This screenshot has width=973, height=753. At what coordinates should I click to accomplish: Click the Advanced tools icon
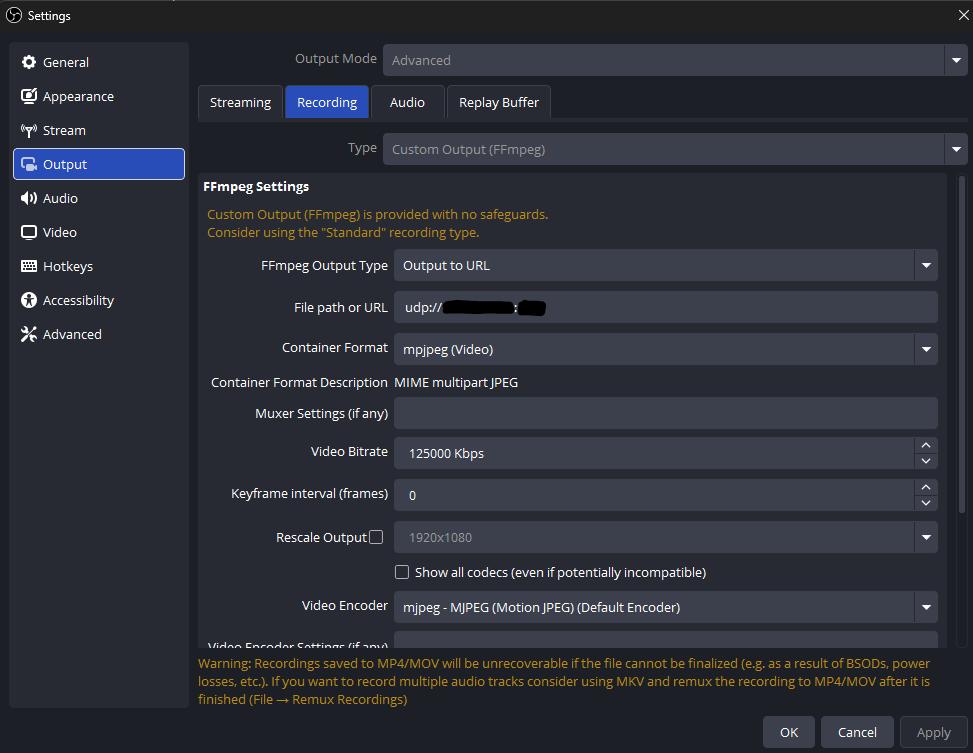[x=29, y=334]
